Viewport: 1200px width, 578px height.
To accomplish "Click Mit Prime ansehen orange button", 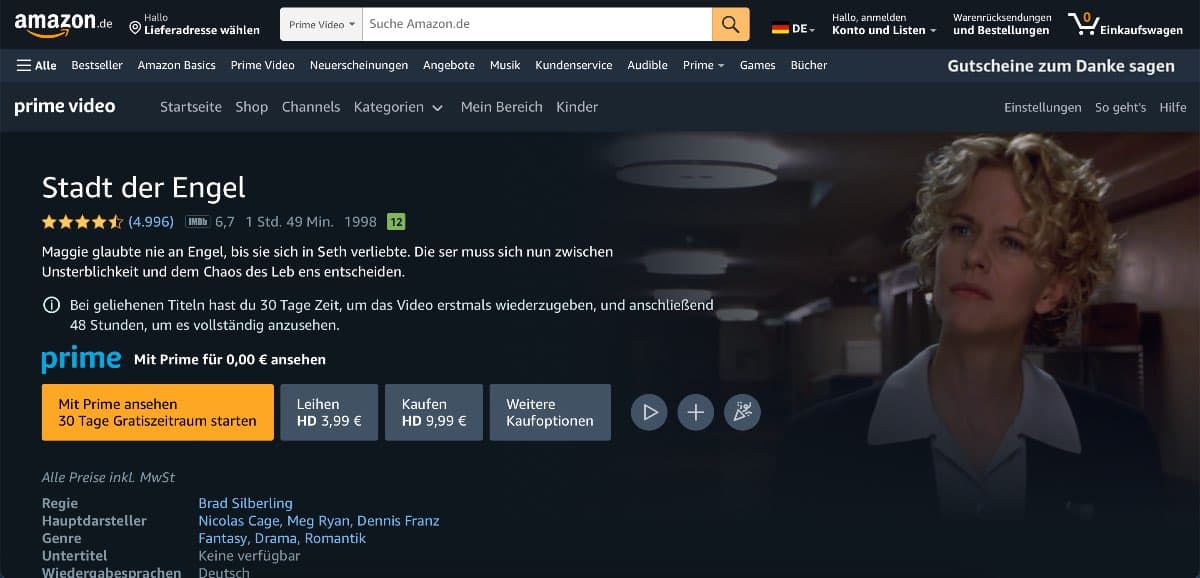I will click(x=157, y=412).
